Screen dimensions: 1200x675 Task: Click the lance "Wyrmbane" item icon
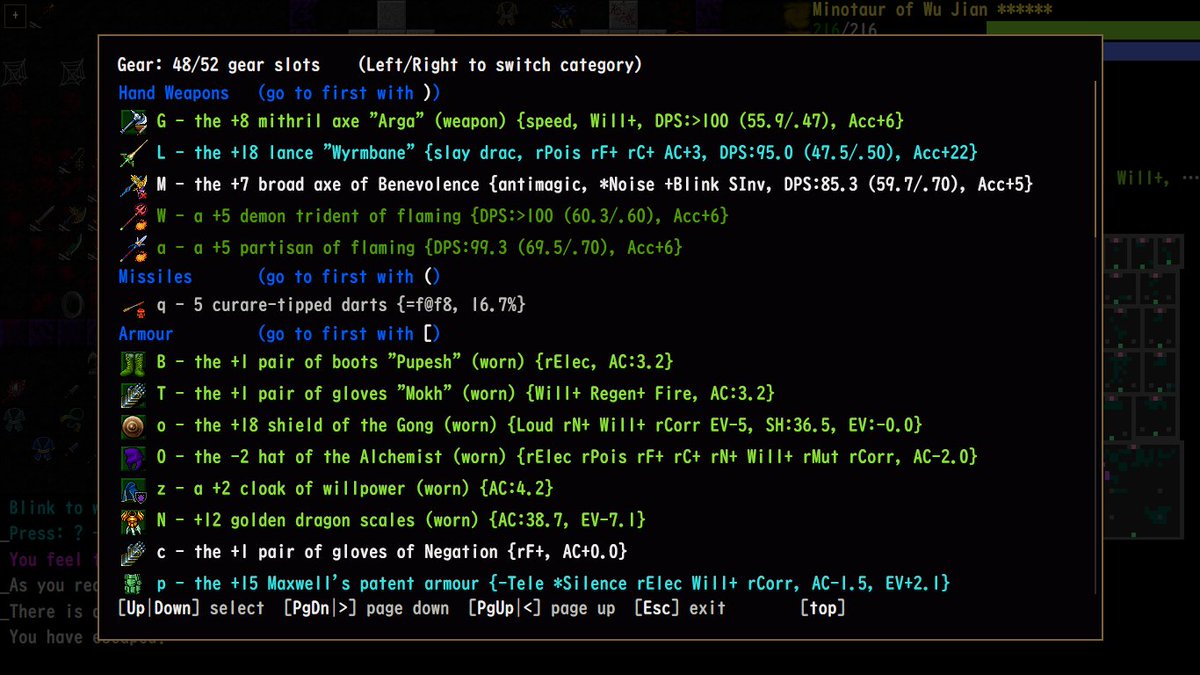click(133, 153)
